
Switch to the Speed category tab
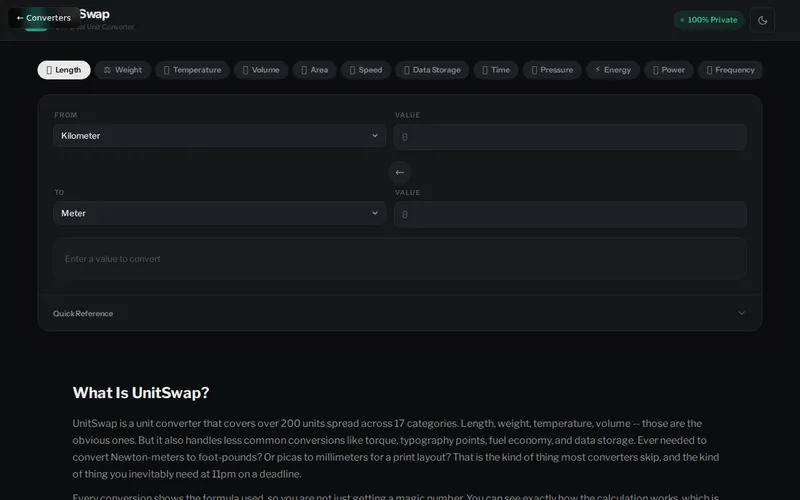pyautogui.click(x=366, y=70)
